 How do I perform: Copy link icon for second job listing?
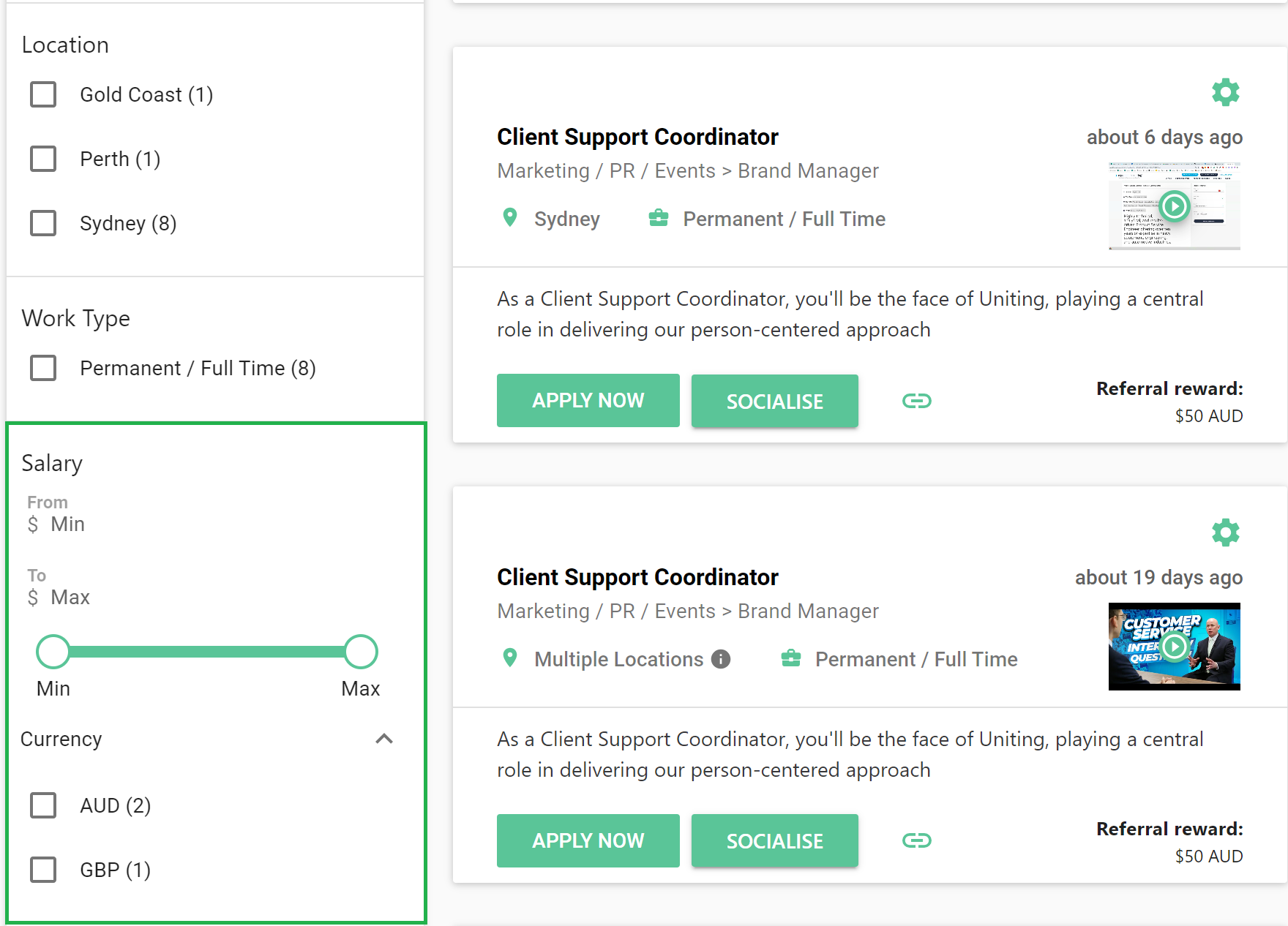pos(916,840)
